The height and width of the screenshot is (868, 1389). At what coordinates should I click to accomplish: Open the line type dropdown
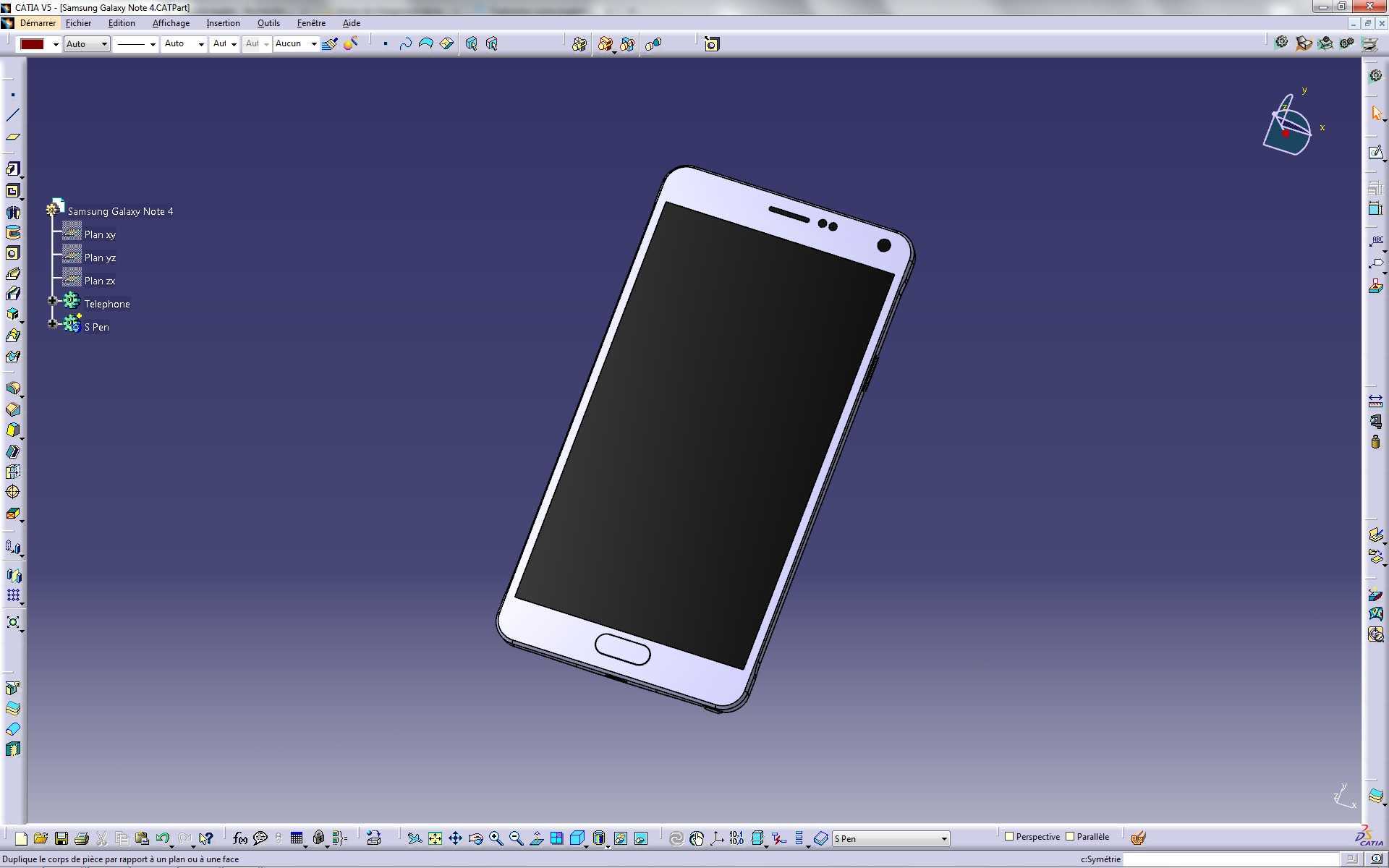click(x=135, y=44)
